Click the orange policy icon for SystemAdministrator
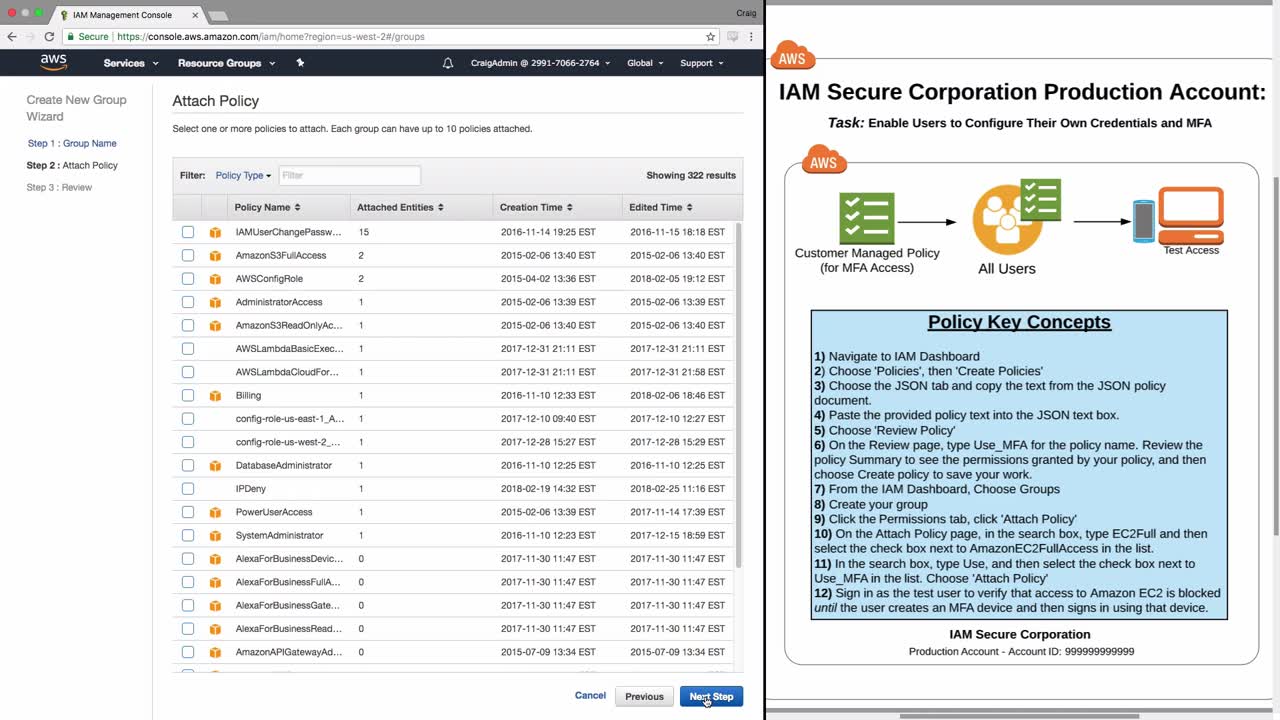 (x=215, y=536)
